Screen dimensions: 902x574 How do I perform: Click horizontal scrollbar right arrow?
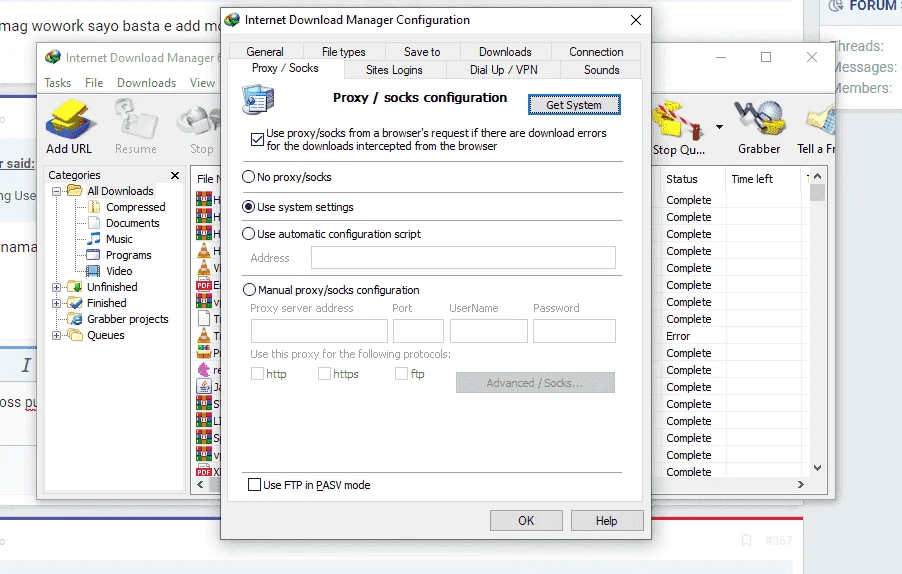(x=800, y=485)
